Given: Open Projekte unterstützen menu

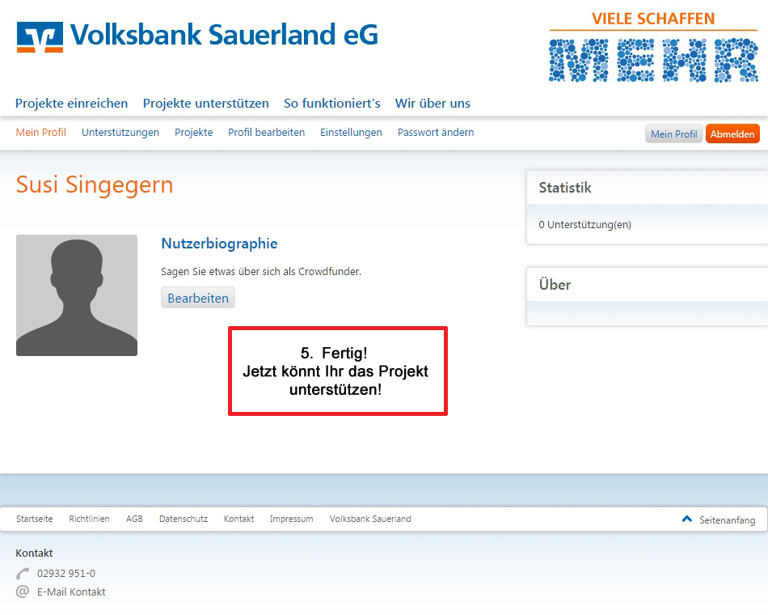Looking at the screenshot, I should (x=206, y=103).
